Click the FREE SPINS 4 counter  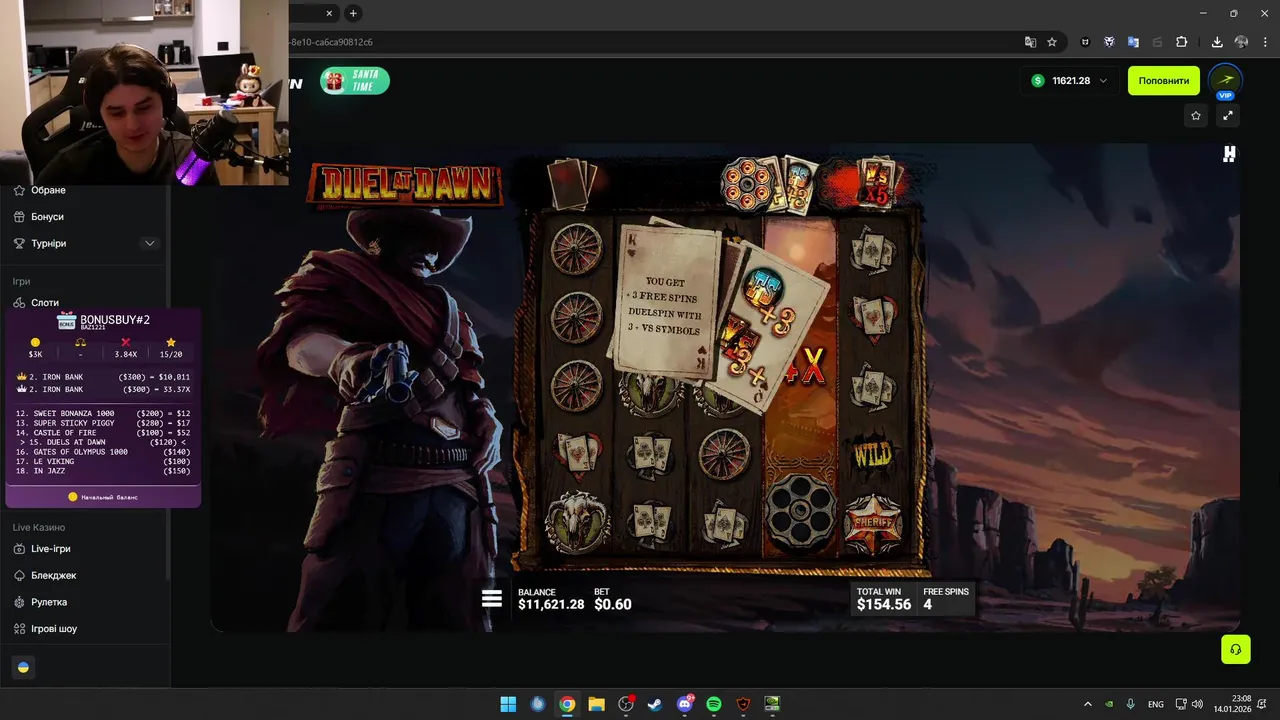946,599
